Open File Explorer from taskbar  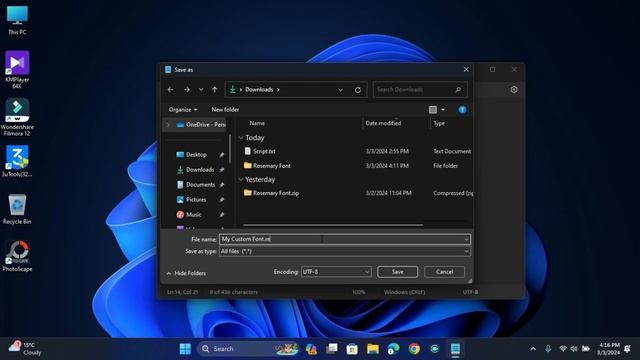coord(373,349)
